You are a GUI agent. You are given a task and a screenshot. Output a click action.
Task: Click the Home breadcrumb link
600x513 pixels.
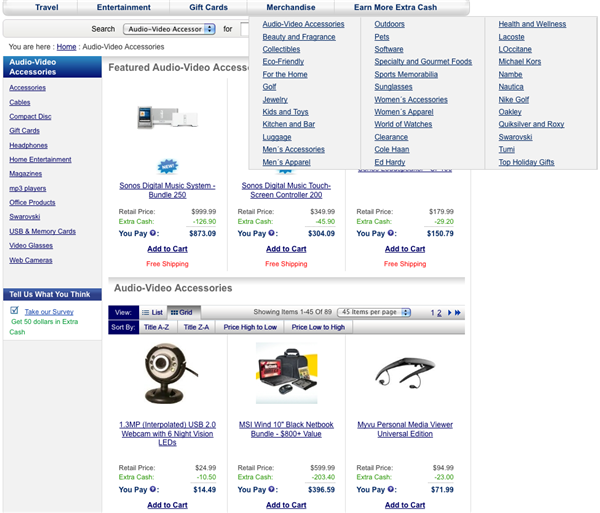click(x=66, y=47)
